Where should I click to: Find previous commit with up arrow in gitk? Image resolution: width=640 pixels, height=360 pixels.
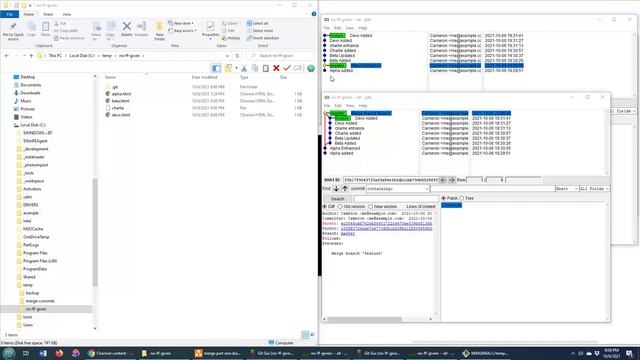345,189
